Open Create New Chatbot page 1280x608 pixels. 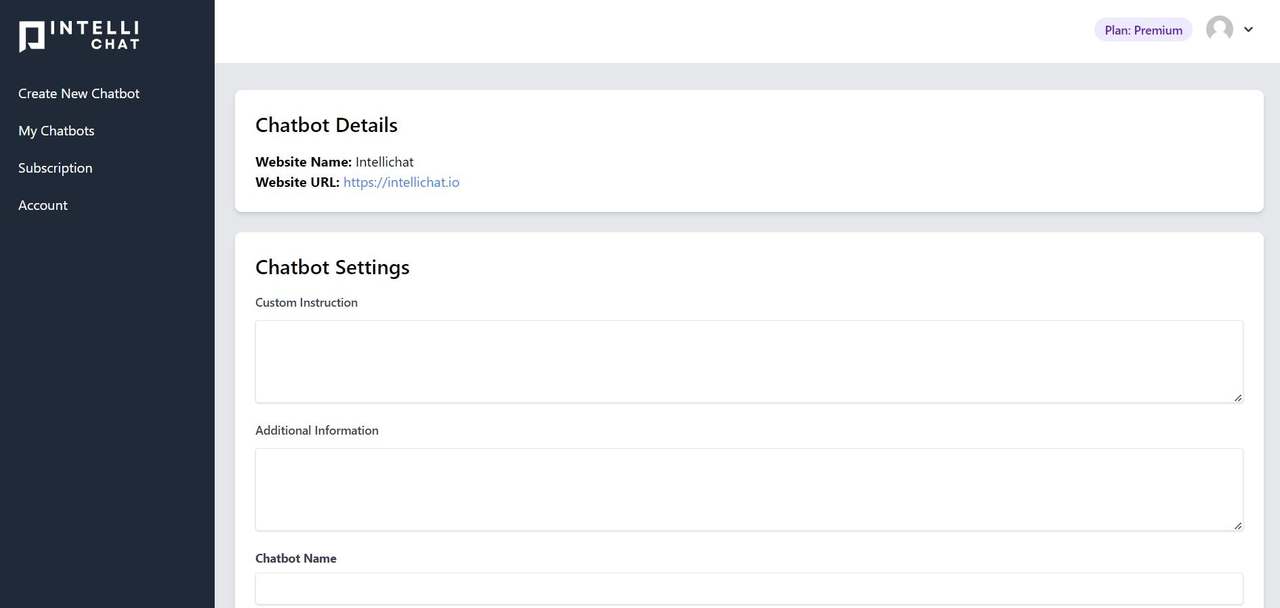coord(79,93)
